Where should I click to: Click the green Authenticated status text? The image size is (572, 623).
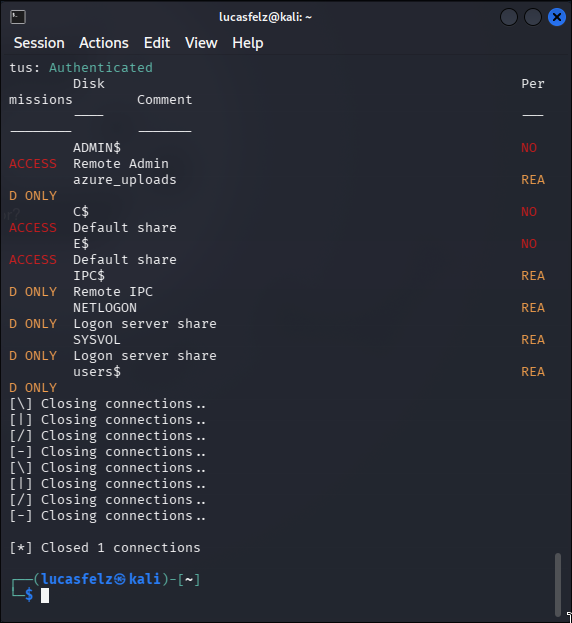tap(100, 68)
